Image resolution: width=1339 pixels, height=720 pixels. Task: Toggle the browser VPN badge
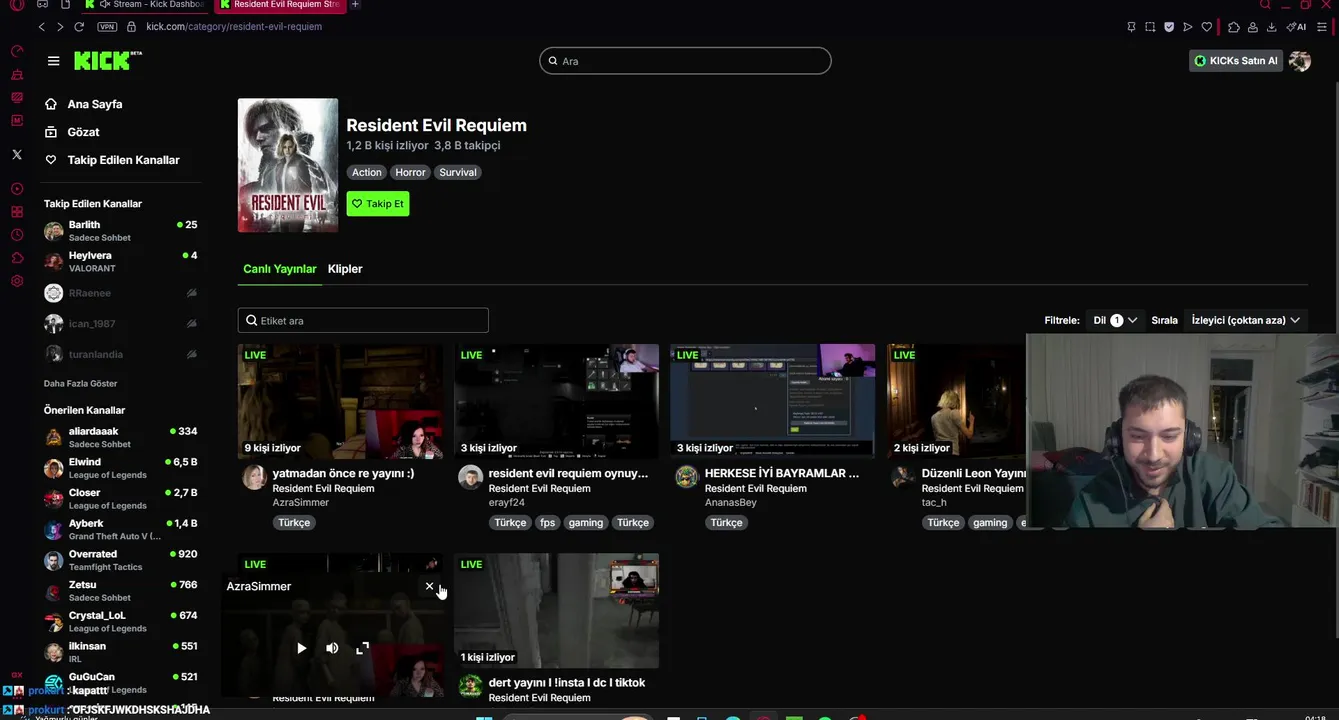point(107,27)
